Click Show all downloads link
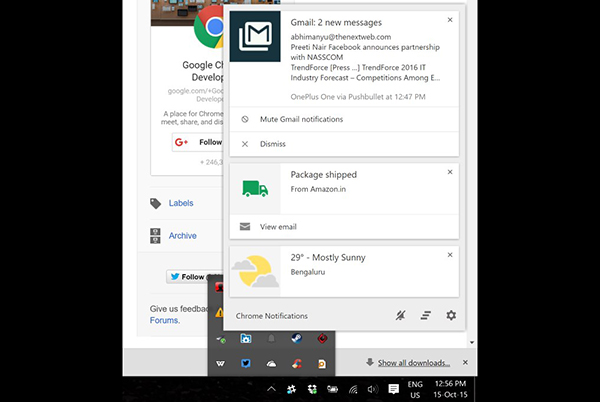This screenshot has width=600, height=402. (x=414, y=363)
